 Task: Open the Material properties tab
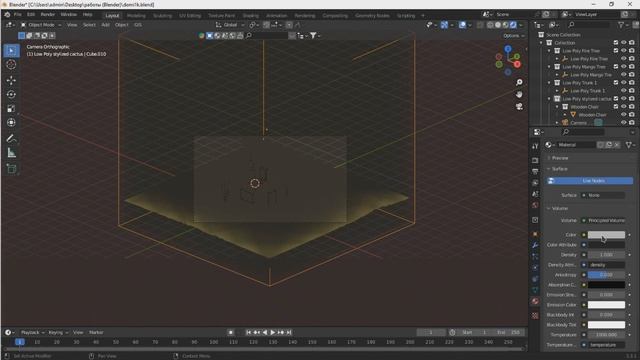click(535, 301)
